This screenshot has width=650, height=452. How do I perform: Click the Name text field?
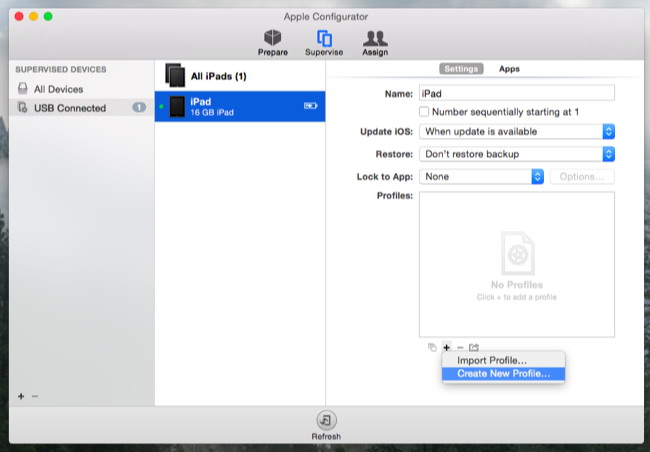click(517, 93)
